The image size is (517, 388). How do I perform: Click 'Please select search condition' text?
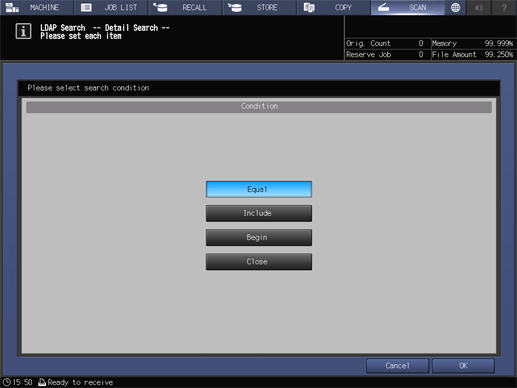pyautogui.click(x=88, y=88)
